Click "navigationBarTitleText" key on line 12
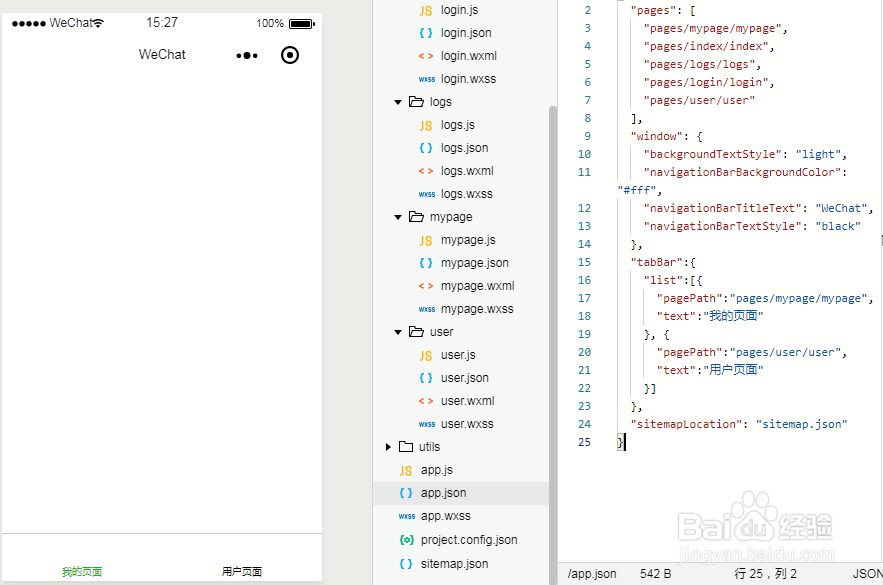 tap(723, 208)
